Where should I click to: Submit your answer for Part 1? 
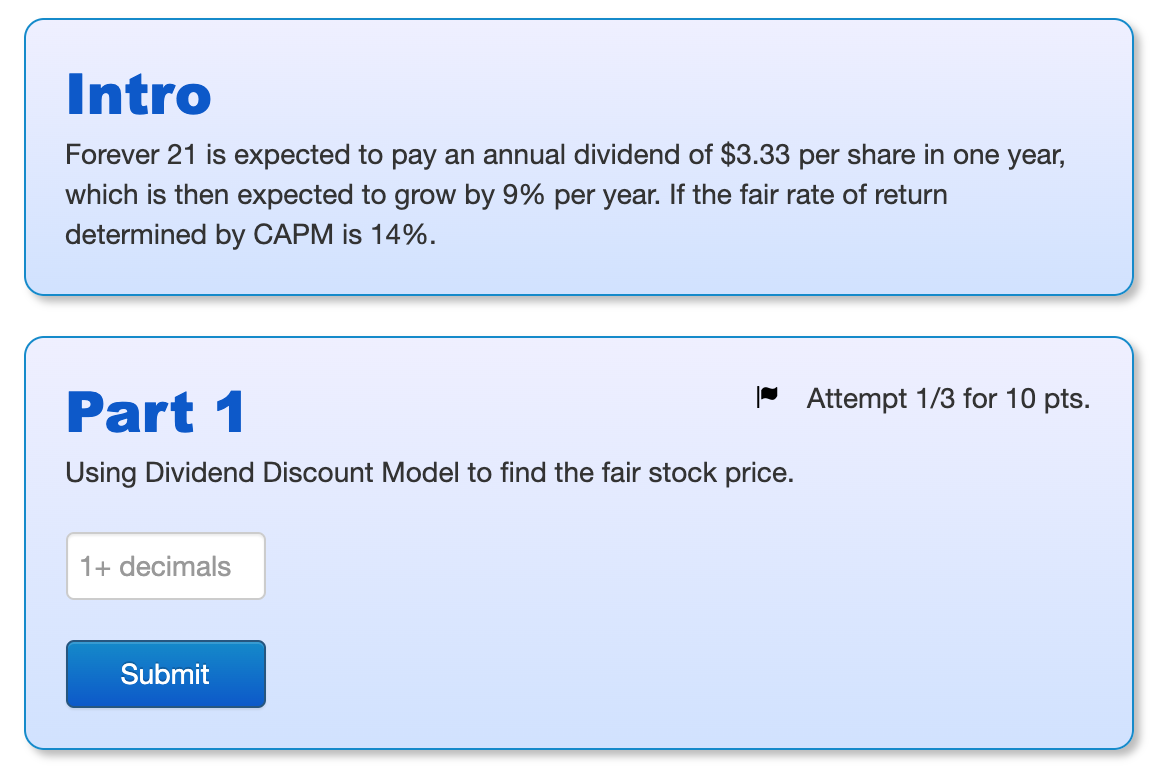tap(165, 673)
